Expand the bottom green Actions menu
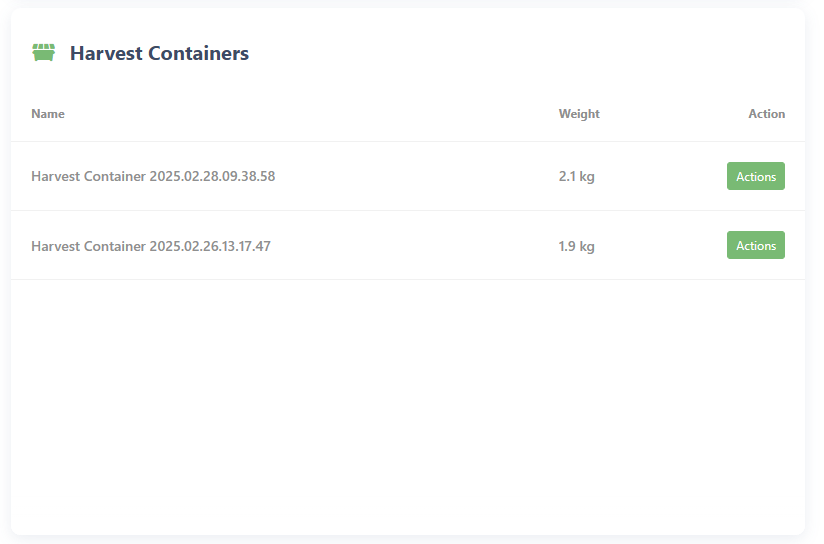Screen dimensions: 824x544 pyautogui.click(x=755, y=246)
